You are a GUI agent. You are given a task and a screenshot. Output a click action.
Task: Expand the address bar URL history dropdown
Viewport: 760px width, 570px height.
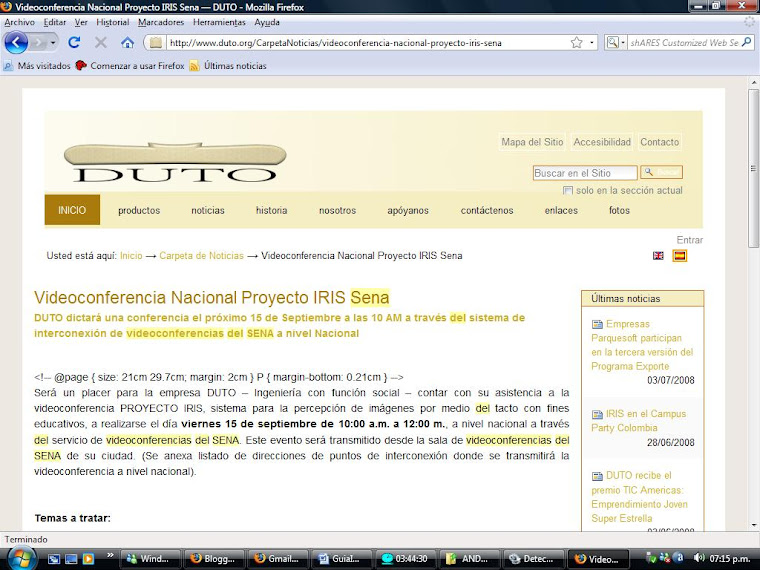point(591,43)
